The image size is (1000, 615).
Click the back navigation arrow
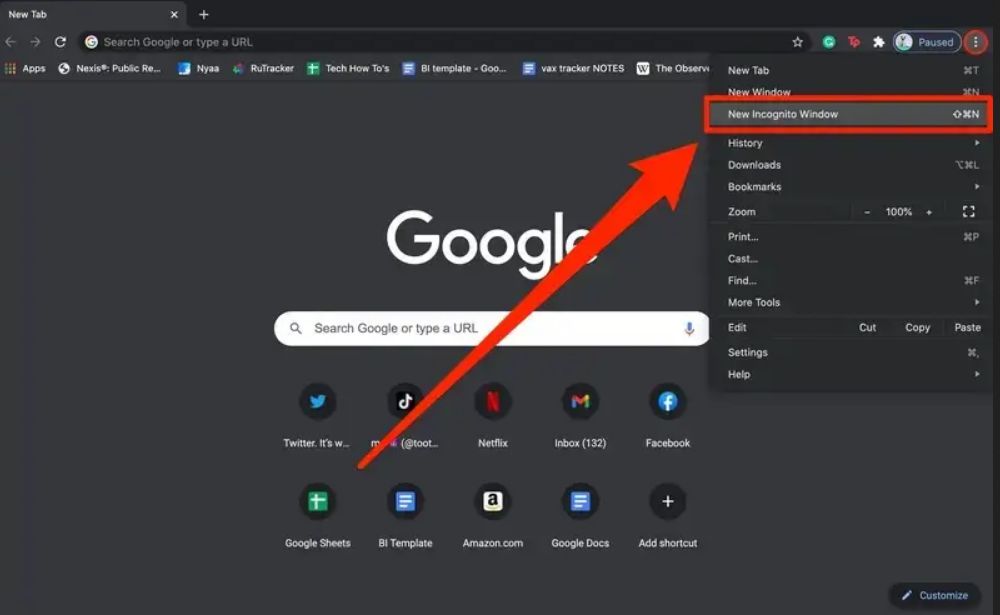(x=10, y=42)
